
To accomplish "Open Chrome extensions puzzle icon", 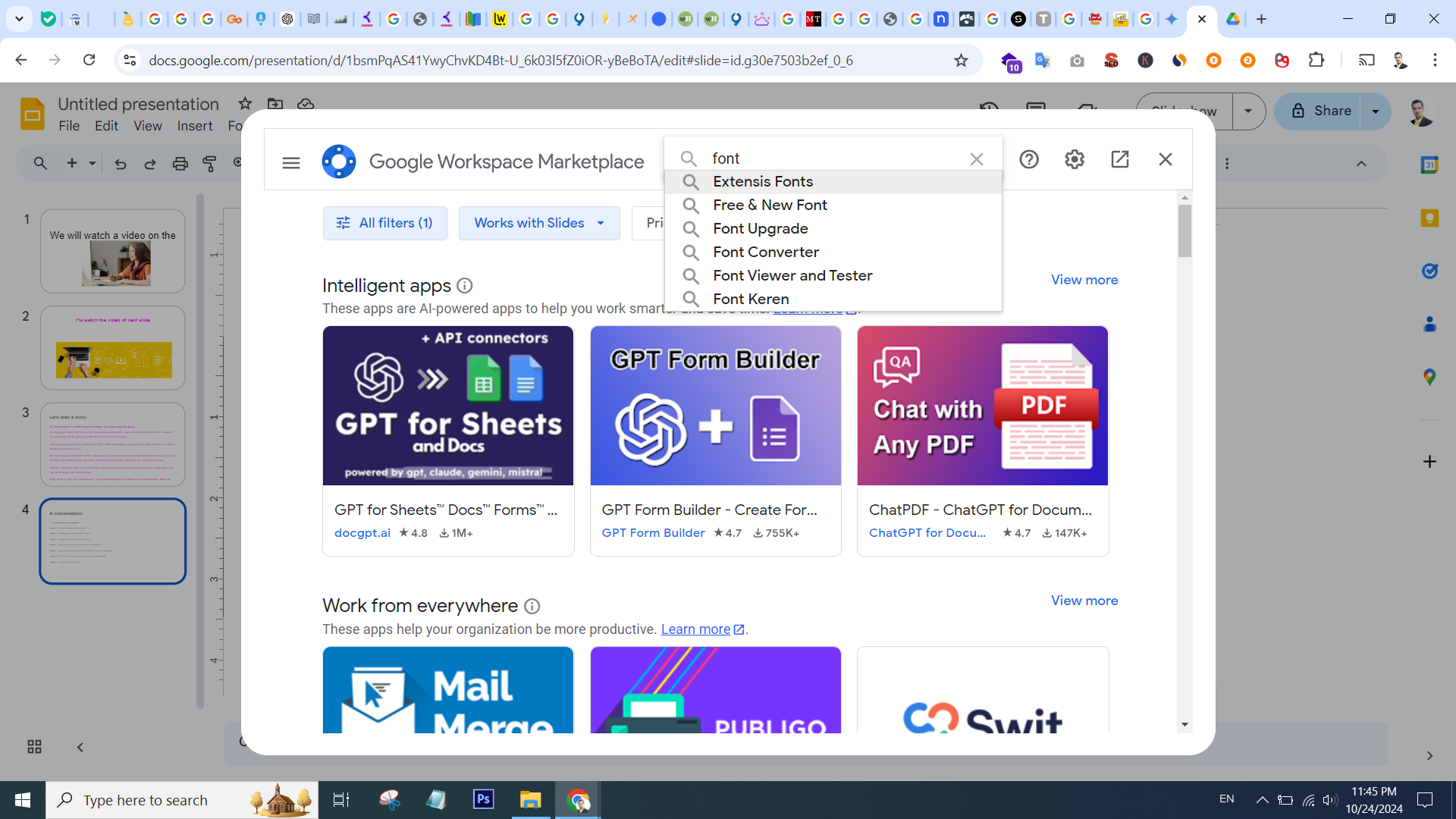I will point(1316,60).
